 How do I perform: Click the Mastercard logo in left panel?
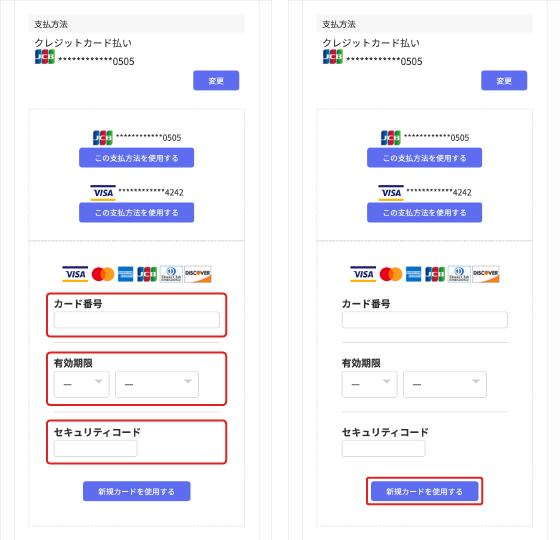pos(103,274)
